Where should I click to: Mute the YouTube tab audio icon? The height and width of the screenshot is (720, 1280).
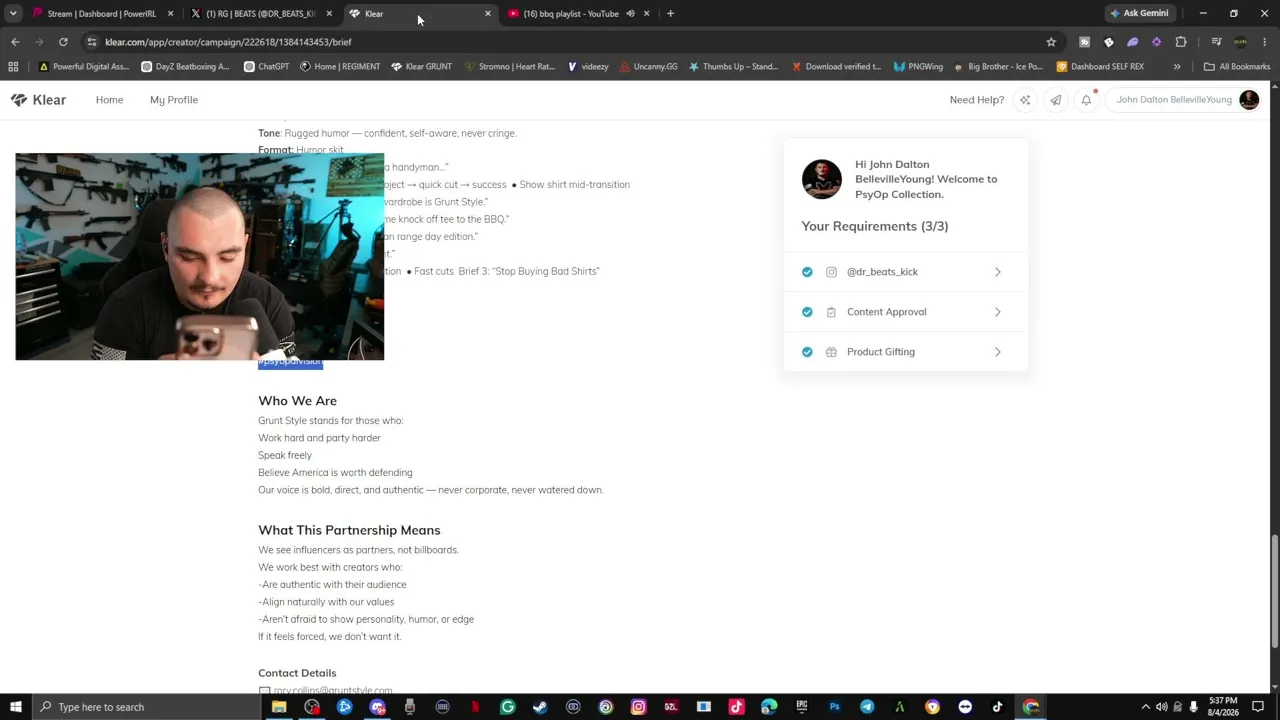(630, 14)
